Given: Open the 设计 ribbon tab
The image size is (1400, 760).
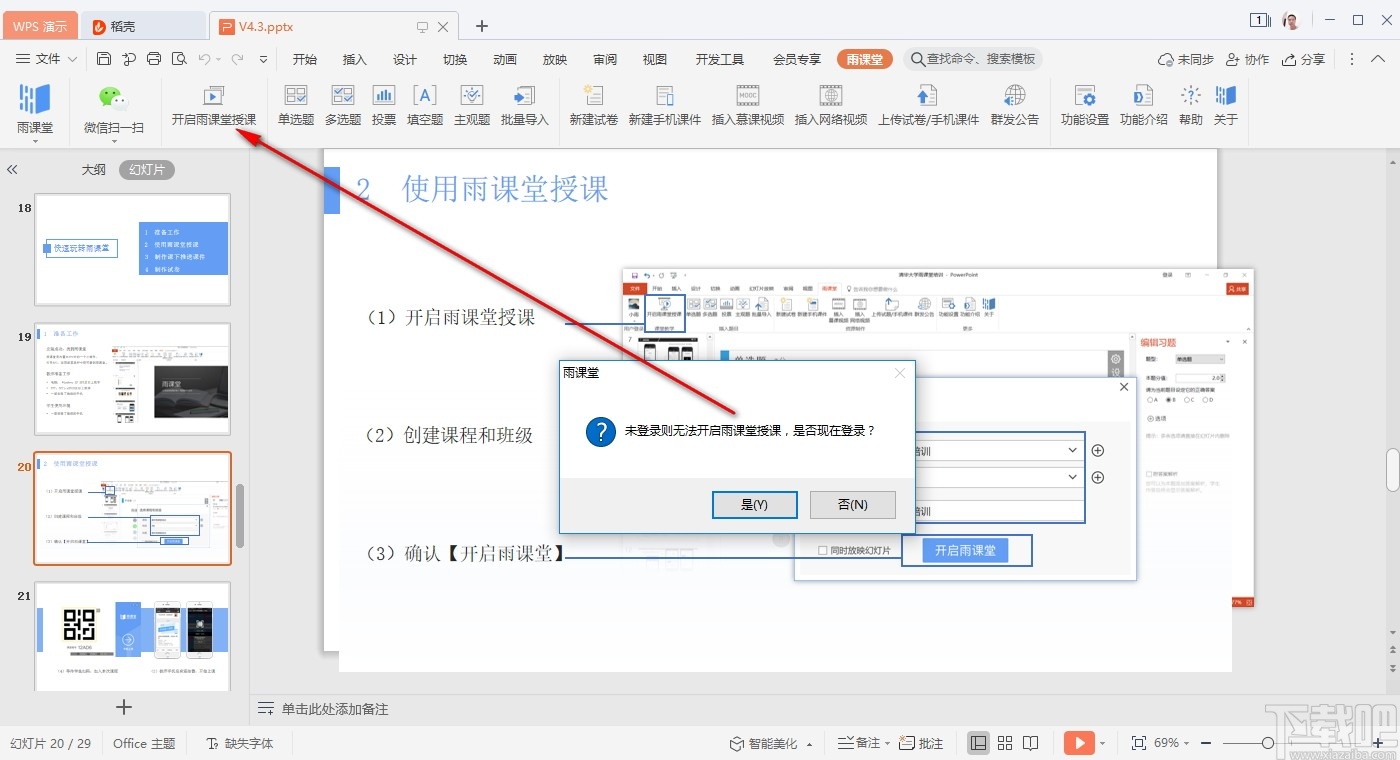Looking at the screenshot, I should 405,59.
